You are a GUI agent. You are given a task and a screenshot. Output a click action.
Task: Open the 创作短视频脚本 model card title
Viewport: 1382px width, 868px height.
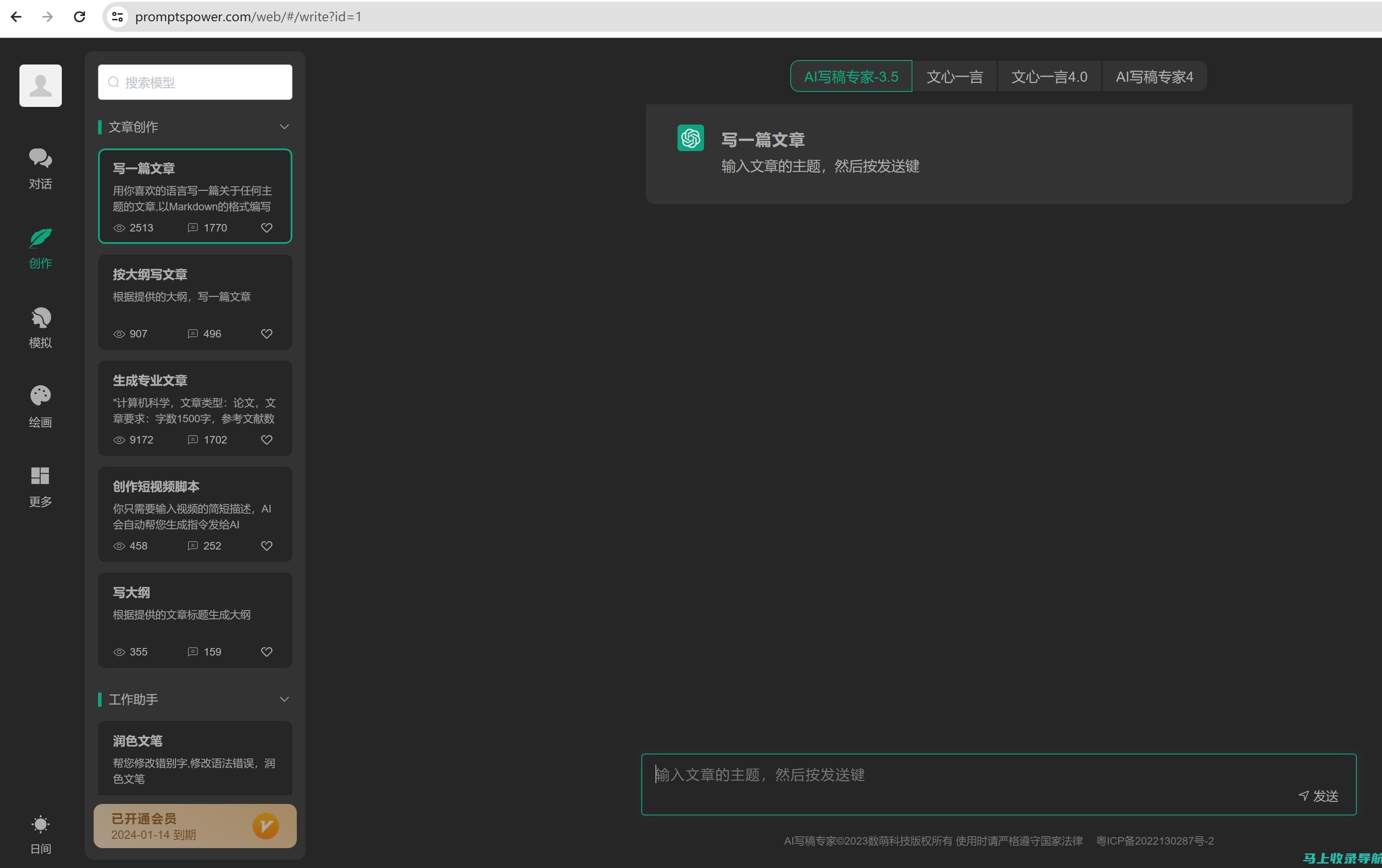click(156, 487)
